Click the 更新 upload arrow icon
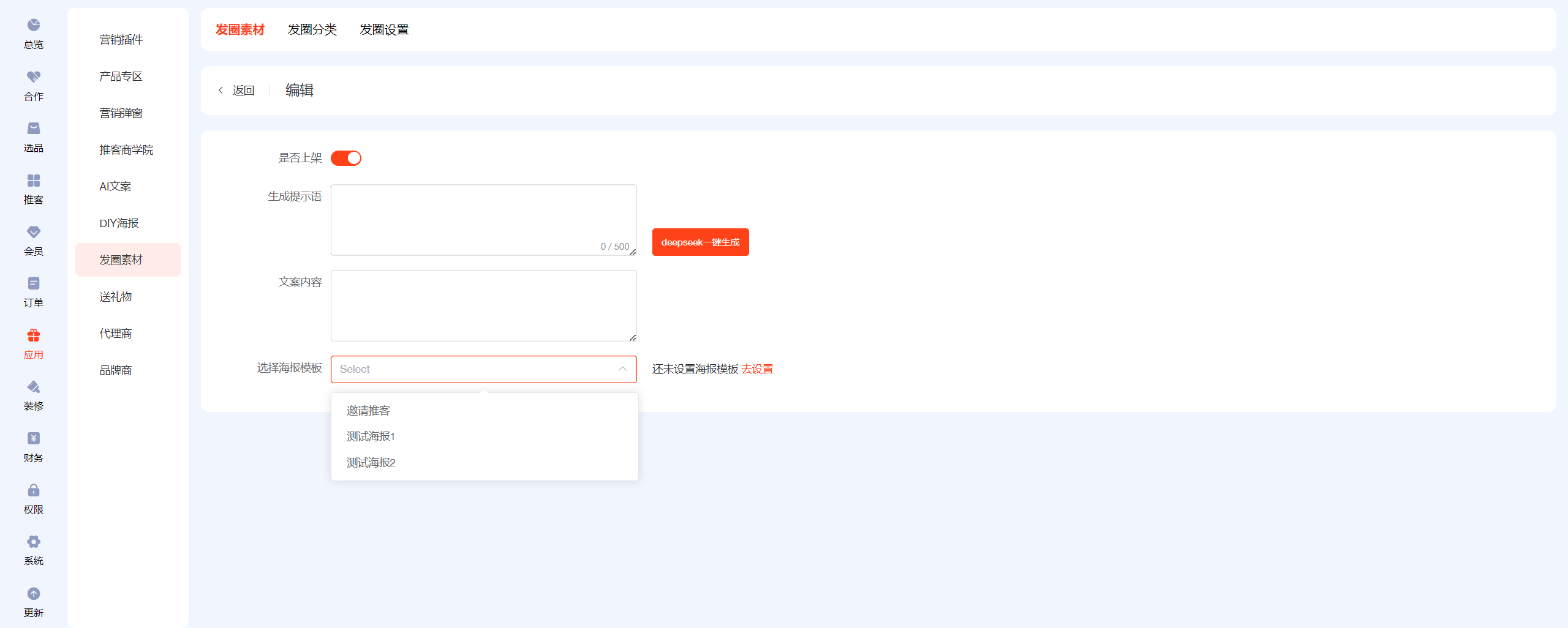 pos(34,594)
